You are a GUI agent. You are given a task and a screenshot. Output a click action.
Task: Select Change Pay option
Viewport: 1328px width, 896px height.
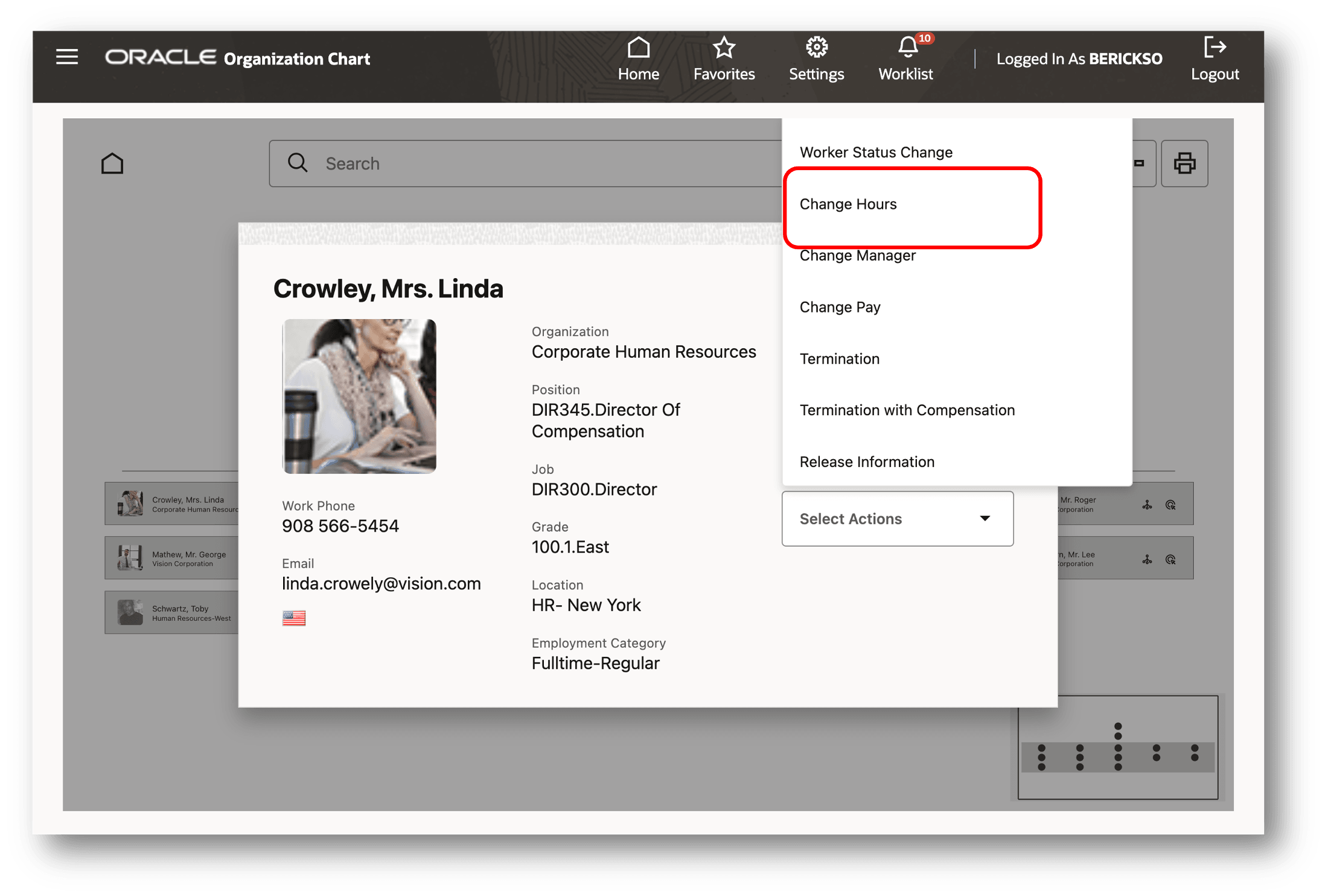coord(840,308)
